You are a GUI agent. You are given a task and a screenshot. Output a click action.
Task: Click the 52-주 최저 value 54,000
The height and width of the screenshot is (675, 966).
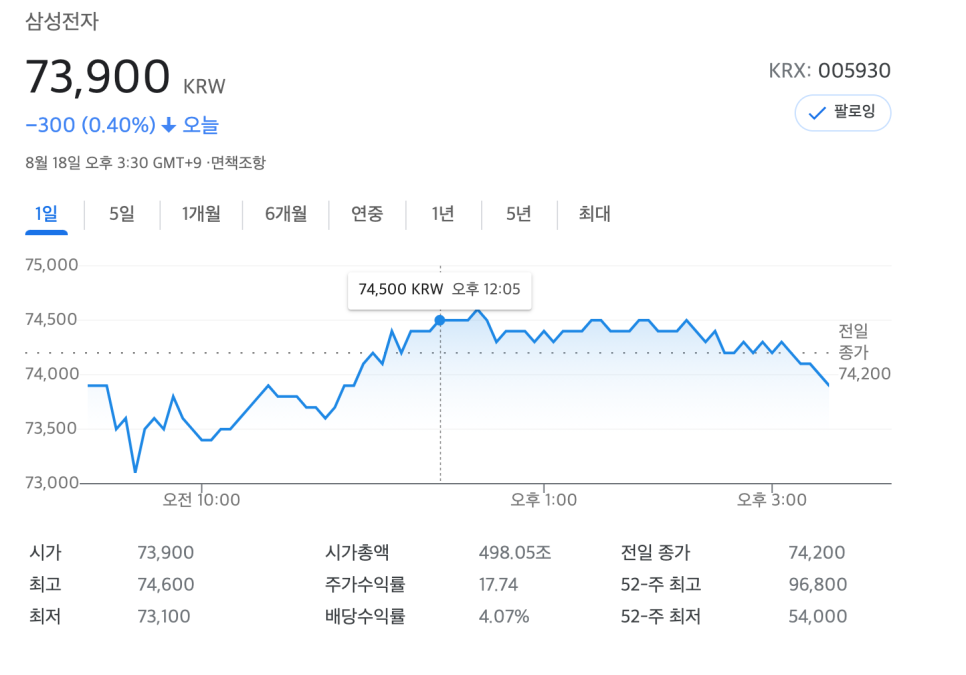[x=818, y=616]
